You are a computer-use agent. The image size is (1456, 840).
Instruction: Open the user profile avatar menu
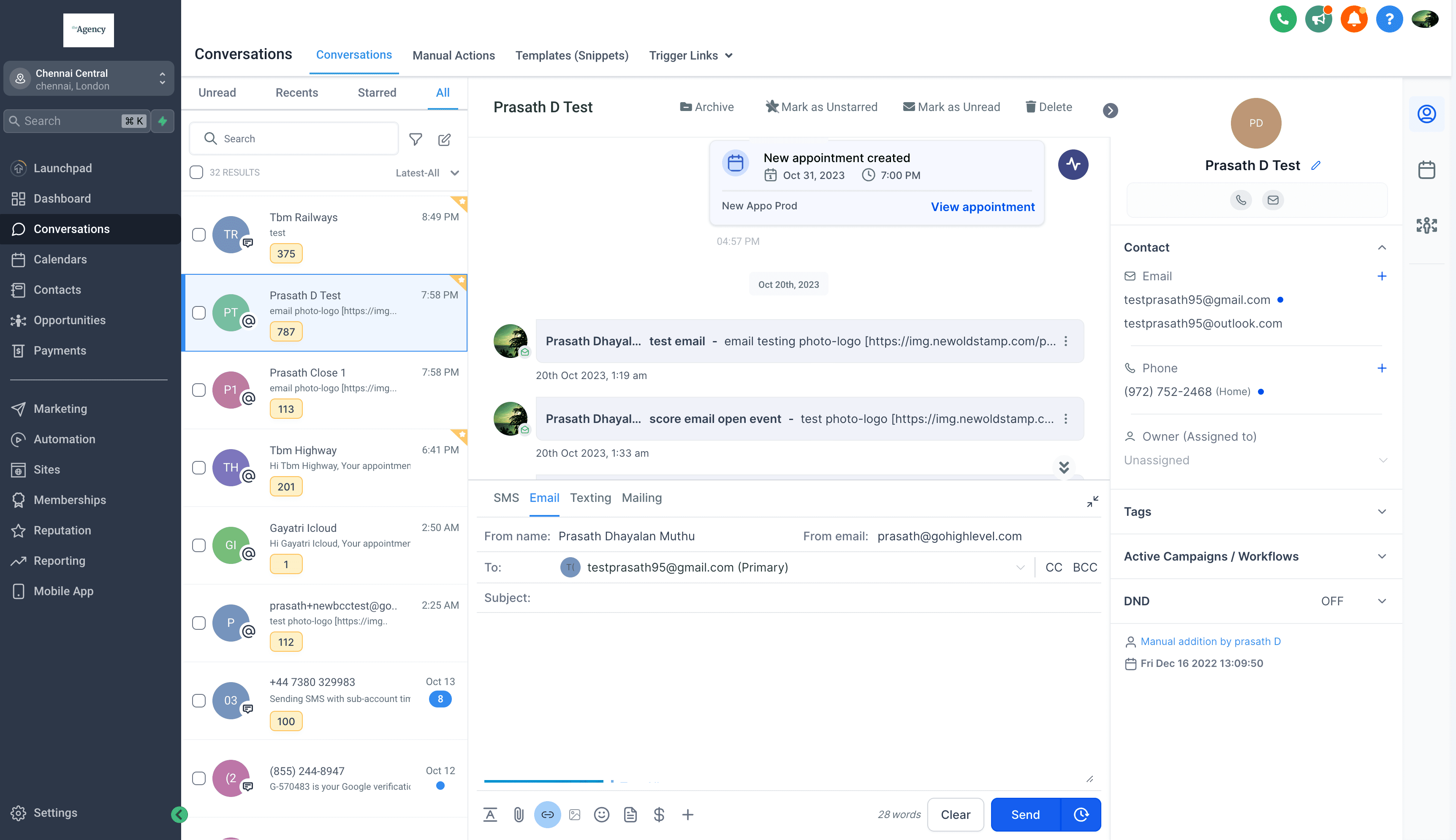point(1425,19)
